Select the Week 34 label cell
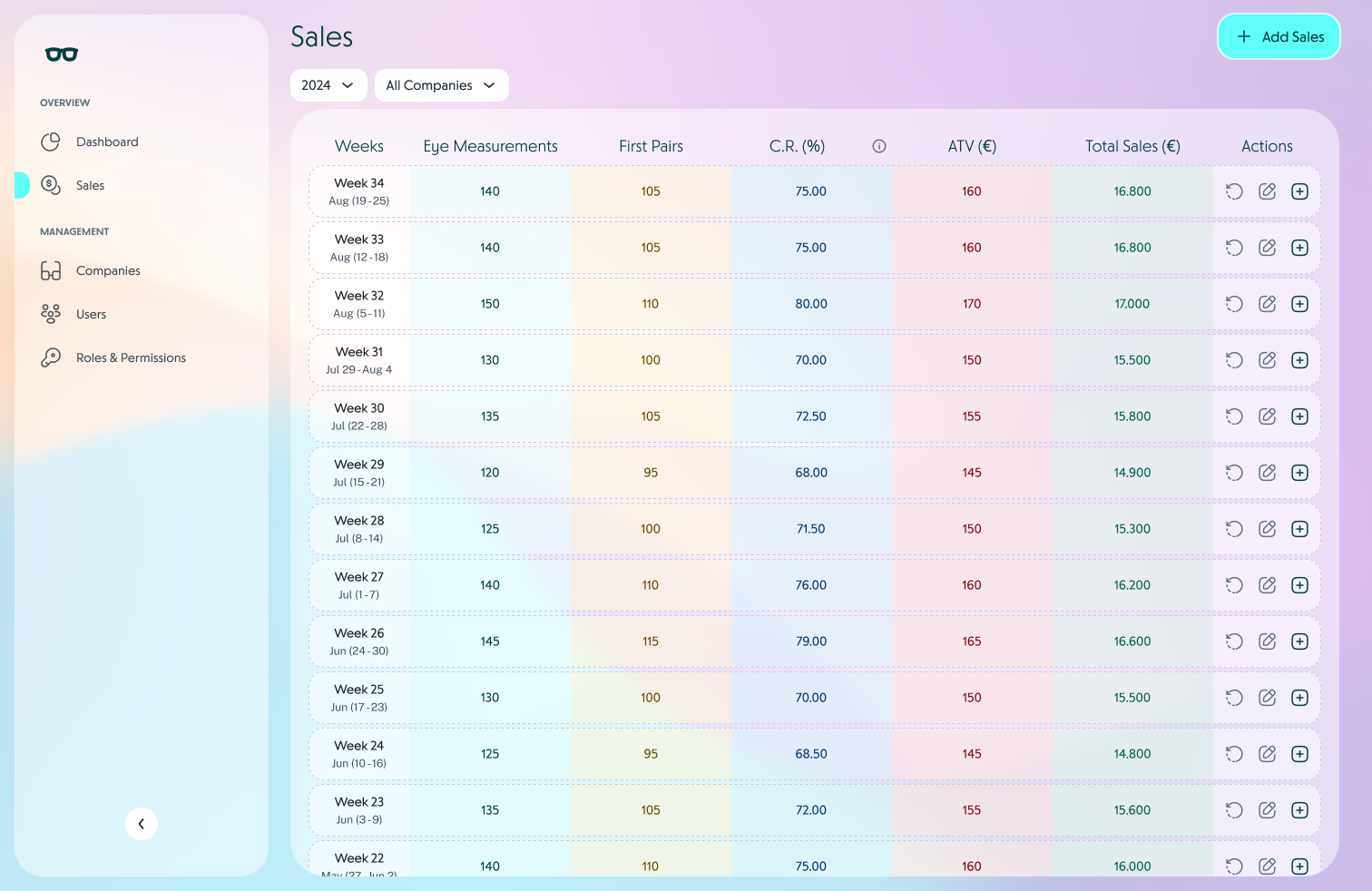The image size is (1372, 891). click(359, 191)
